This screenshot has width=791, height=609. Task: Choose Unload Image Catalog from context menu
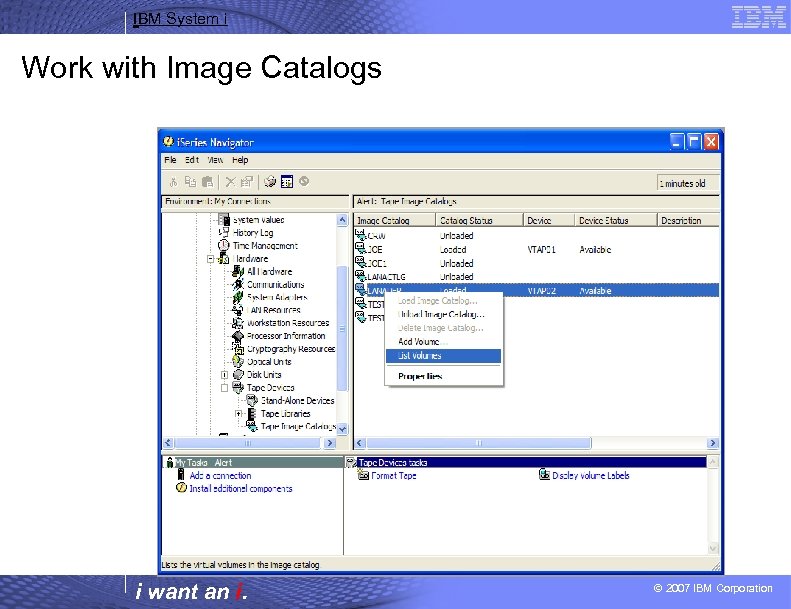pyautogui.click(x=441, y=314)
